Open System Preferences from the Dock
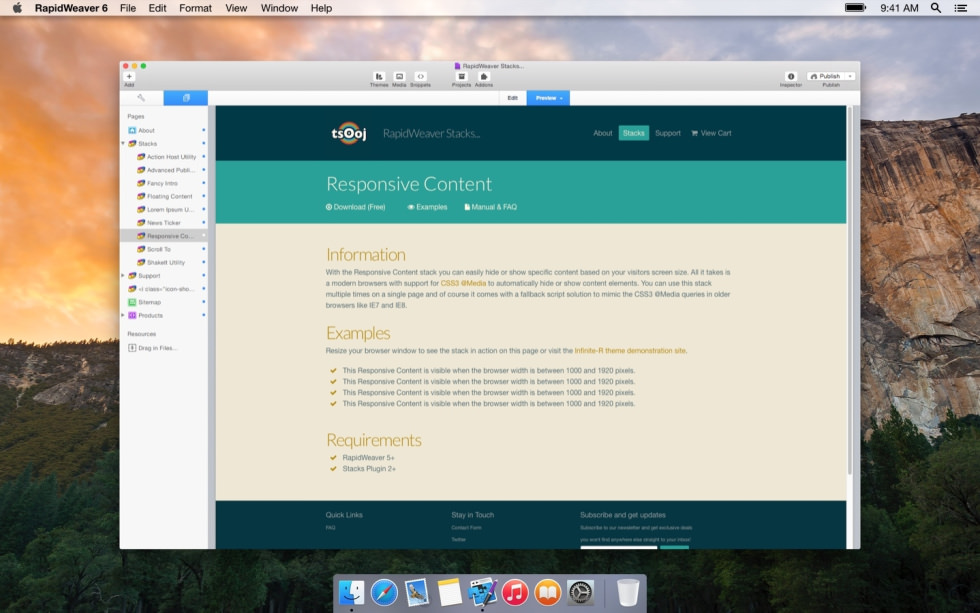This screenshot has width=980, height=613. tap(580, 592)
